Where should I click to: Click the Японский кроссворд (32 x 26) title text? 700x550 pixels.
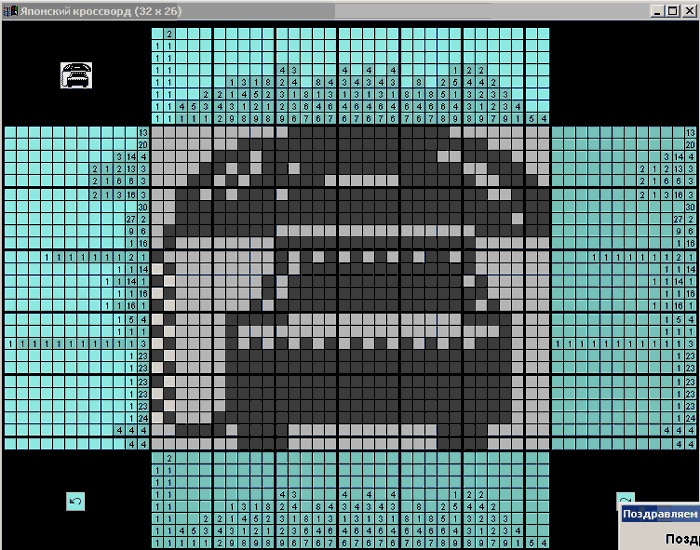pyautogui.click(x=101, y=11)
